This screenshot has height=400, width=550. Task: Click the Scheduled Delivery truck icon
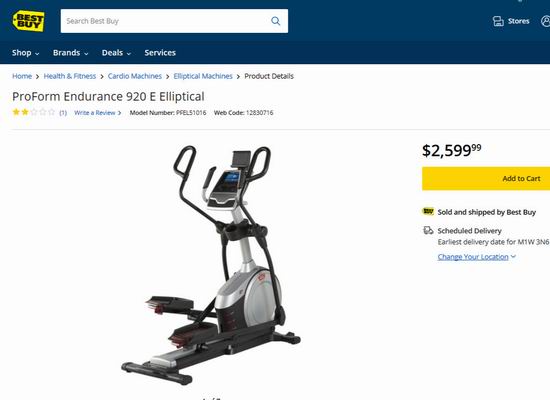pos(428,231)
